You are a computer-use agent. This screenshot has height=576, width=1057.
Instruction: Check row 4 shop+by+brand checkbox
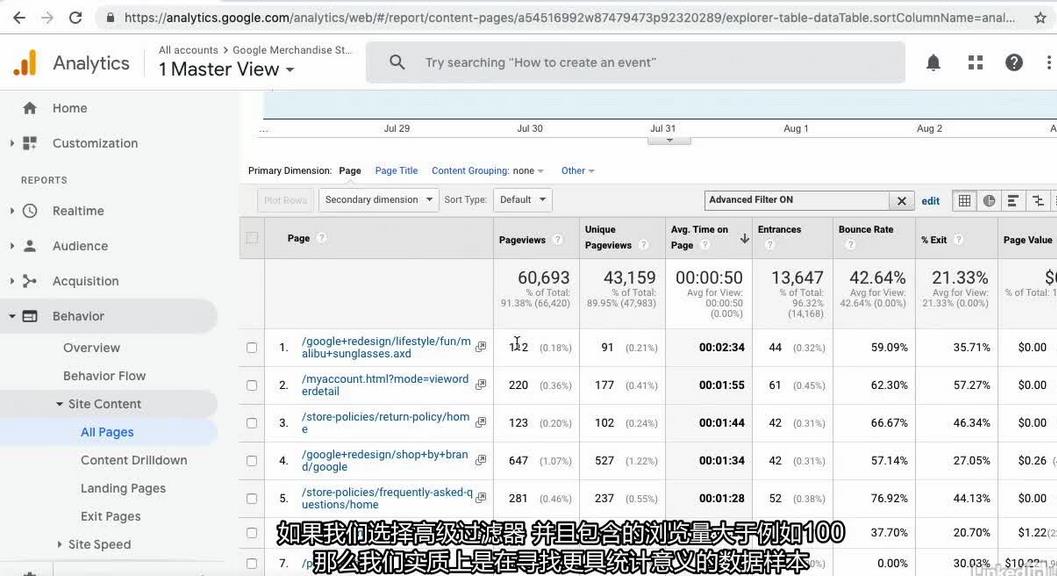[x=252, y=461]
